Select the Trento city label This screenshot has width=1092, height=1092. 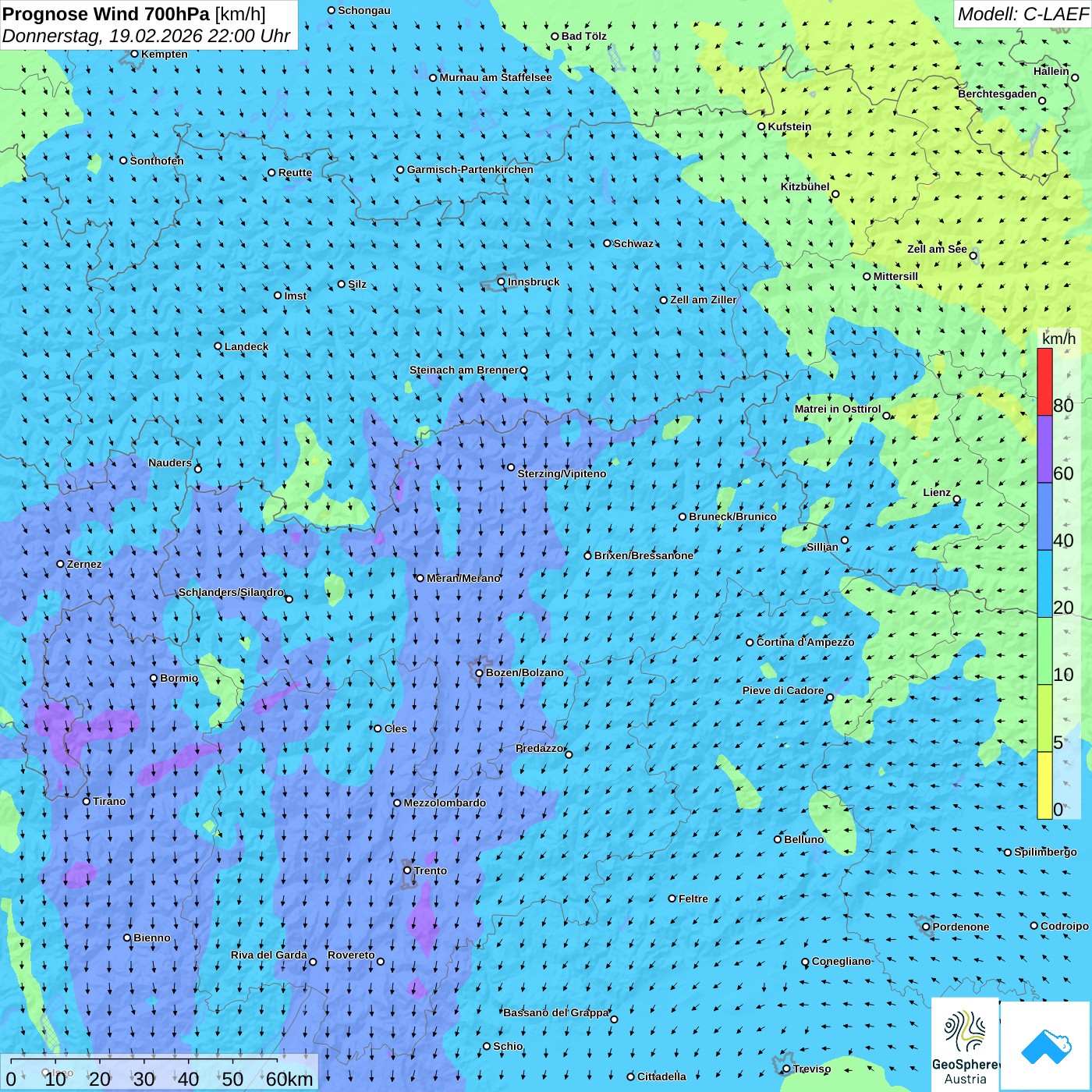(431, 870)
